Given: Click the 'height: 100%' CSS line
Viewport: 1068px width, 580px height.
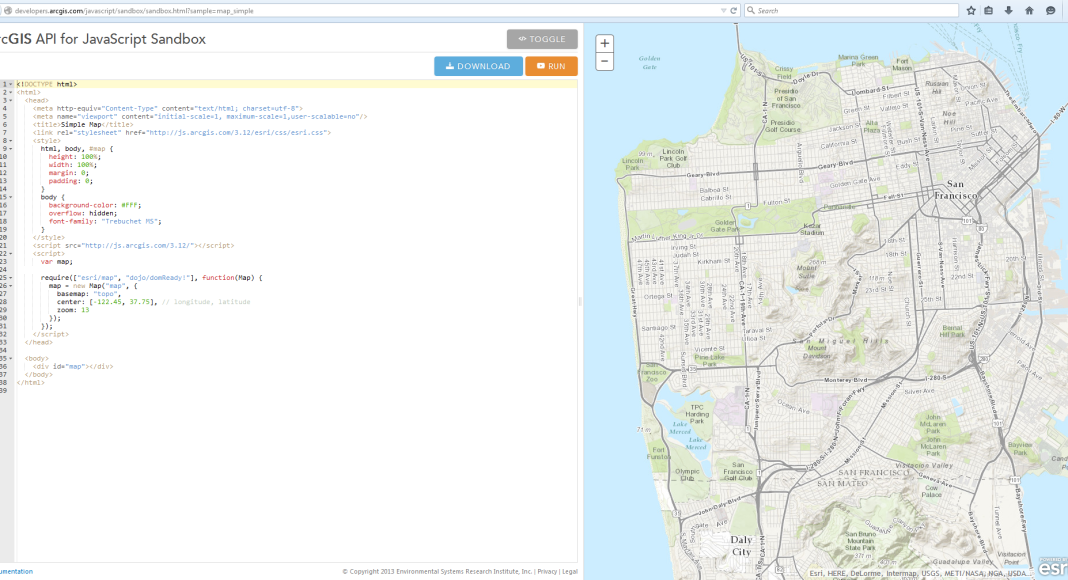Looking at the screenshot, I should tap(74, 157).
